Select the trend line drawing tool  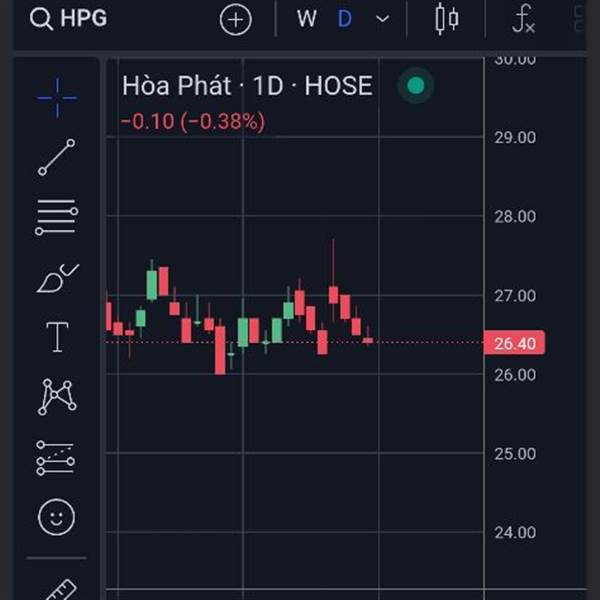point(57,157)
